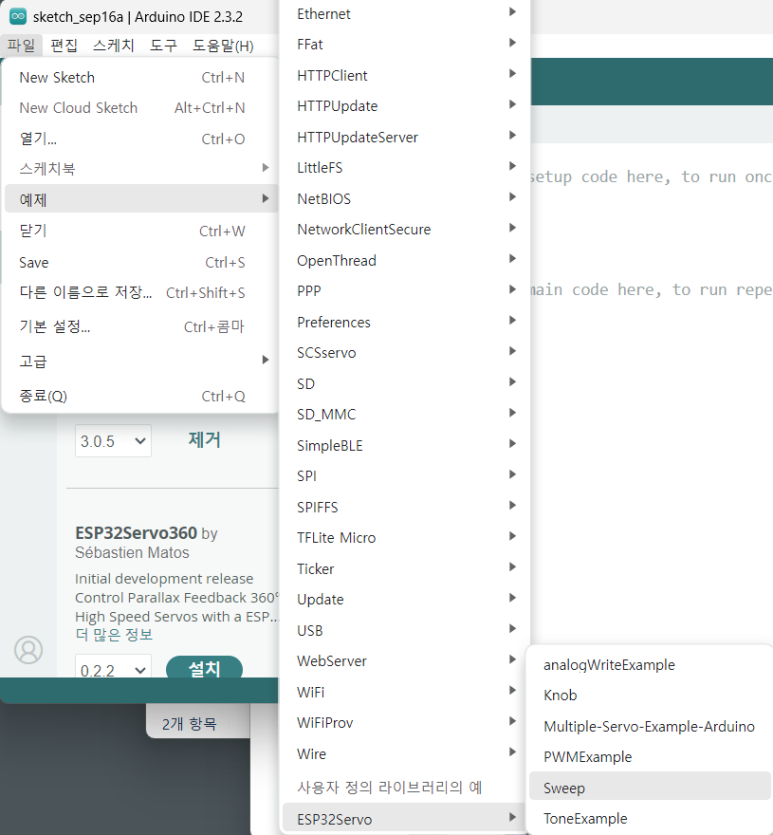
Task: Open the Preferences library examples entry
Action: 405,322
